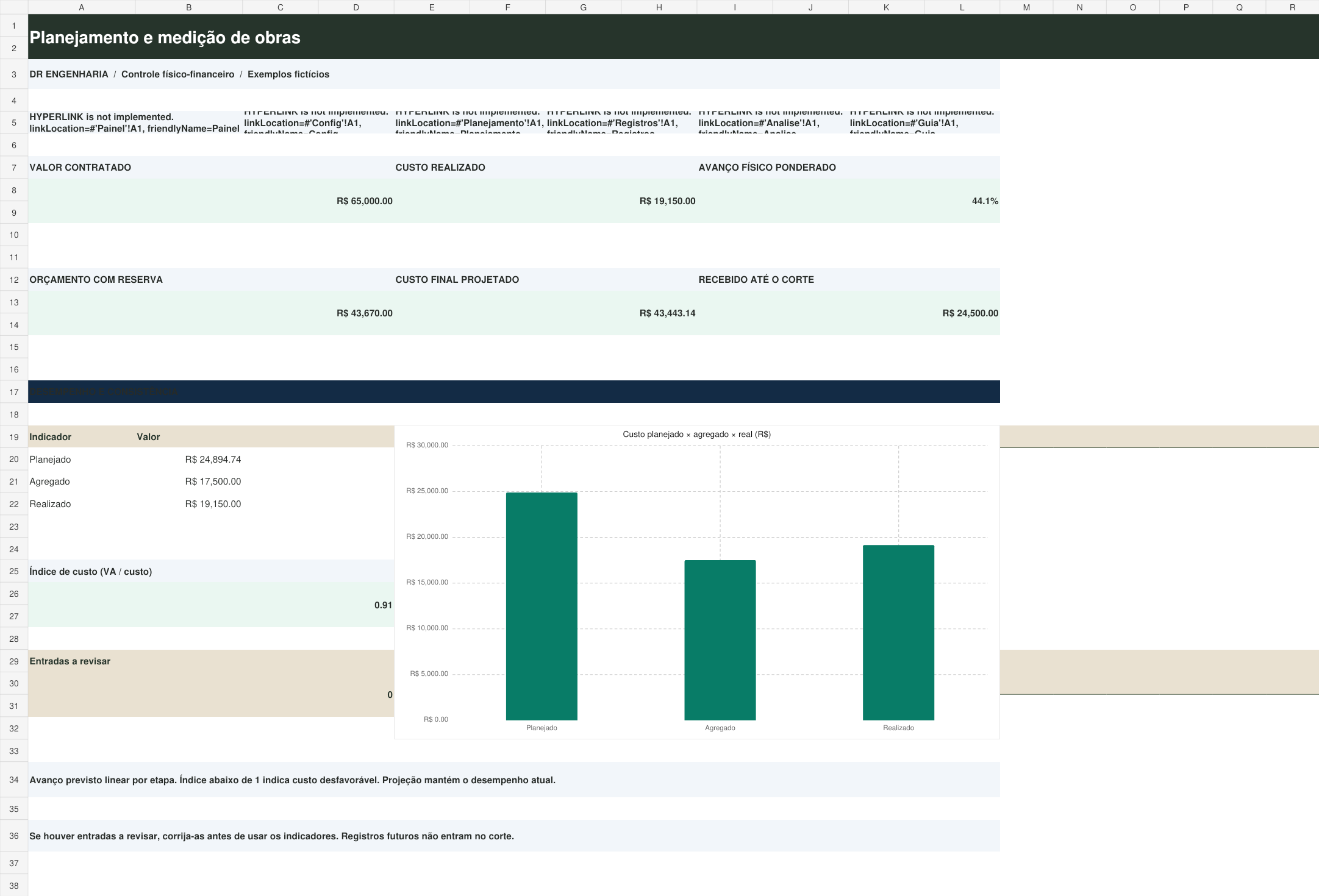Click the Agregado bar in the chart

point(720,640)
